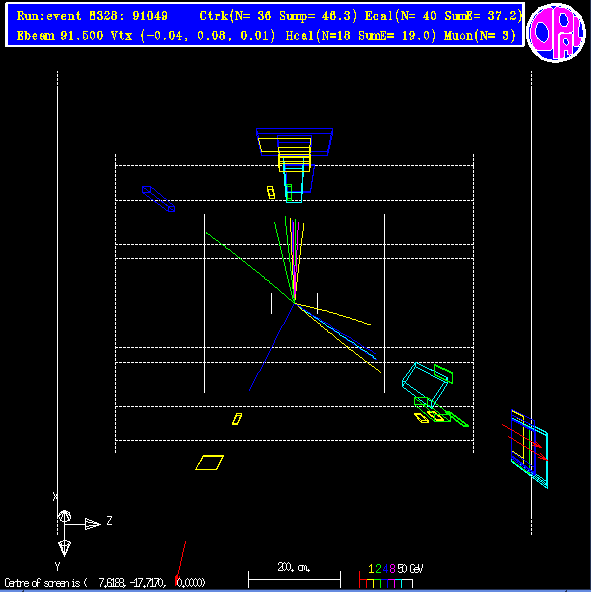Click the Z axis arrowhead
The height and width of the screenshot is (592, 591).
[x=93, y=524]
